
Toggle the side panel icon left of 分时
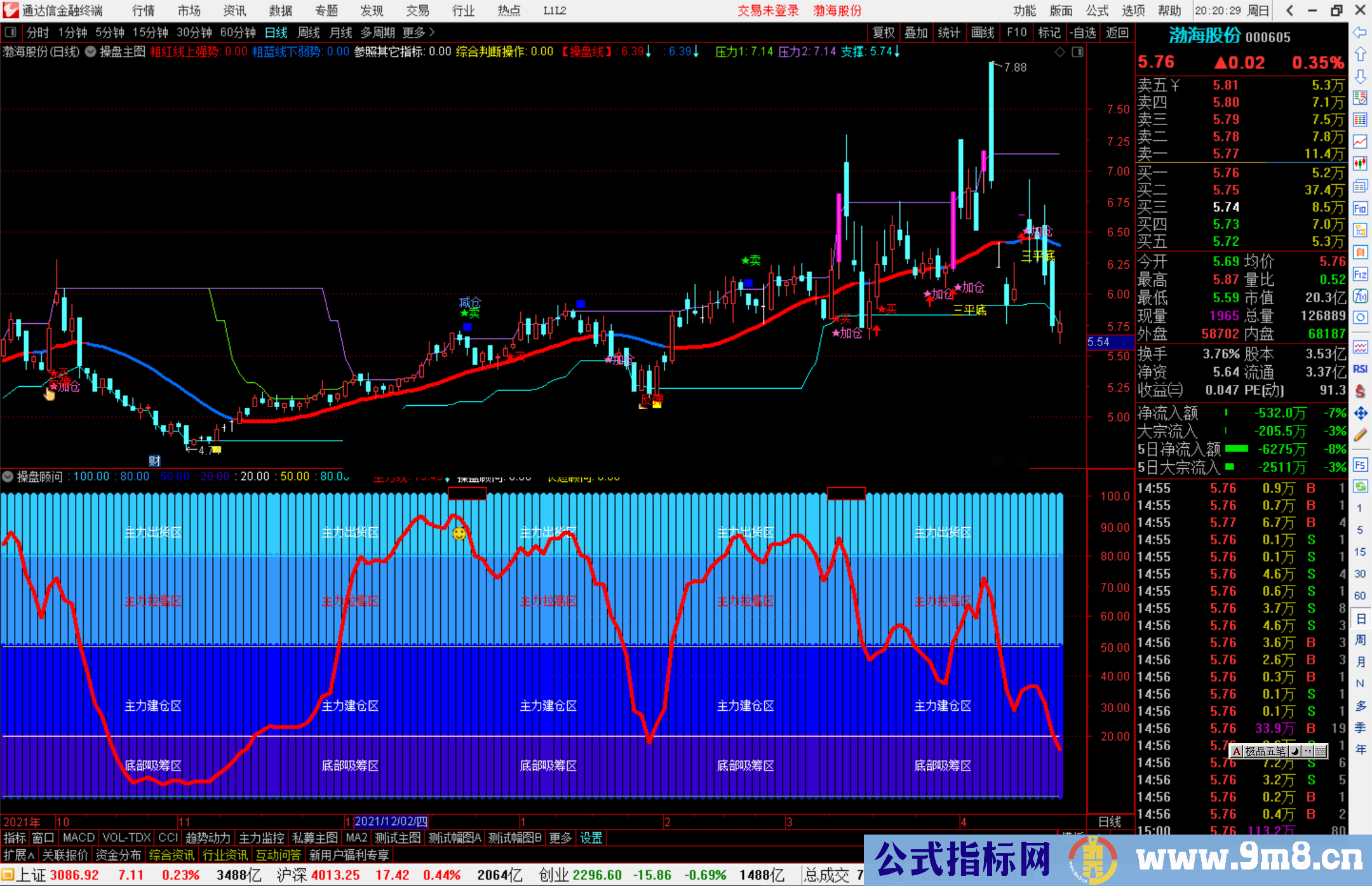point(11,32)
